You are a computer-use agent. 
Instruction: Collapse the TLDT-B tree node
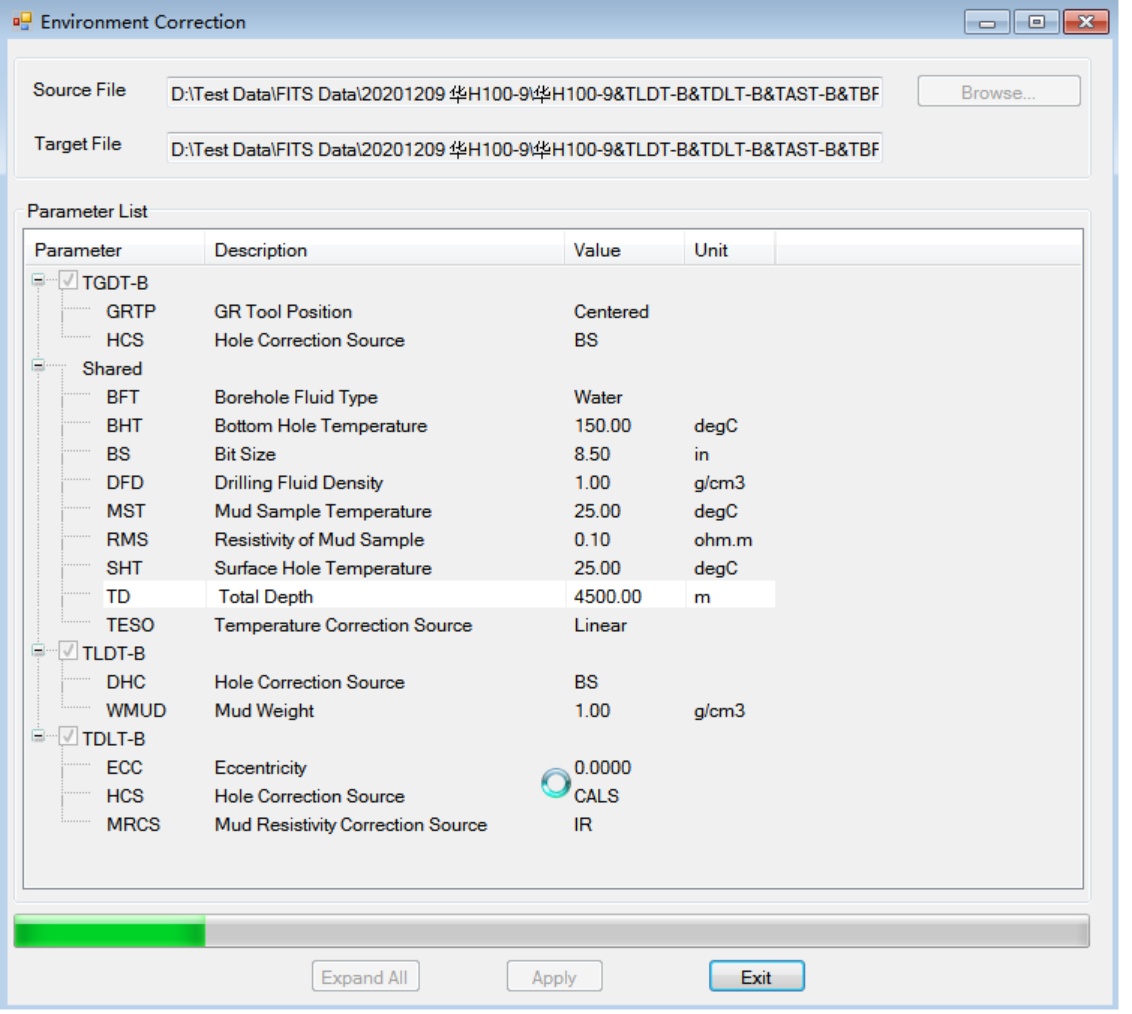tap(39, 653)
